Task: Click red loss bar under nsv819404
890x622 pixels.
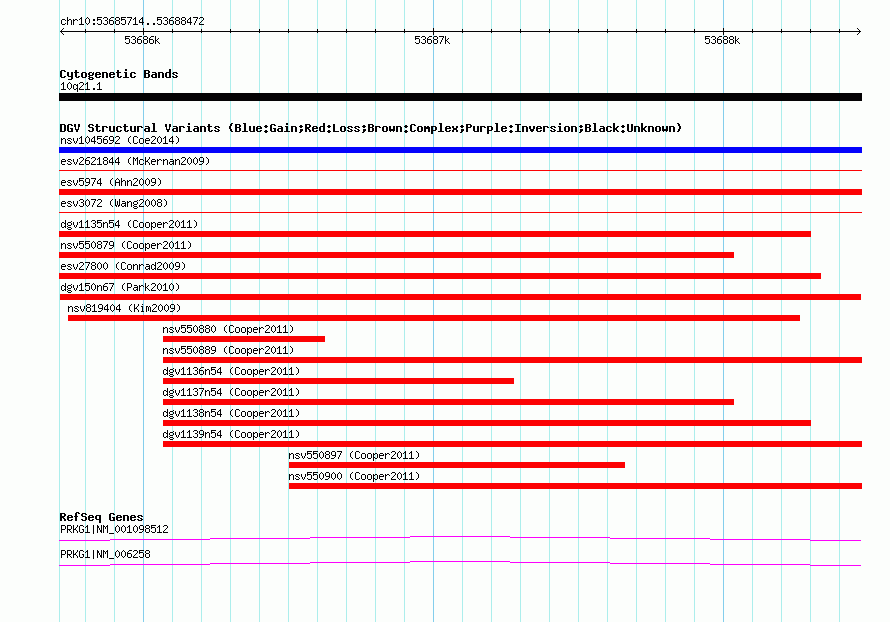Action: point(434,318)
